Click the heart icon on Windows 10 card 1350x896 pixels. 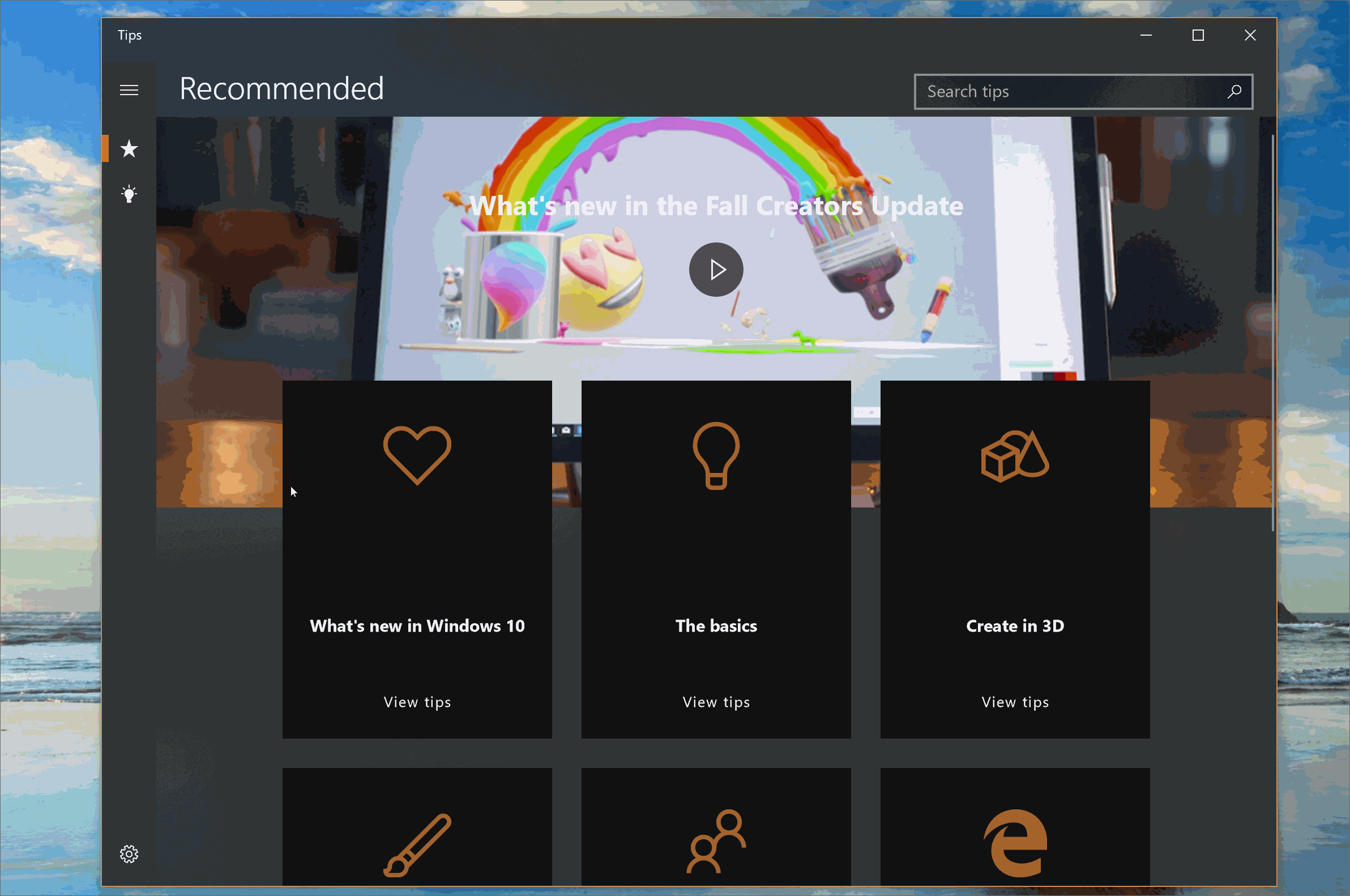click(417, 455)
